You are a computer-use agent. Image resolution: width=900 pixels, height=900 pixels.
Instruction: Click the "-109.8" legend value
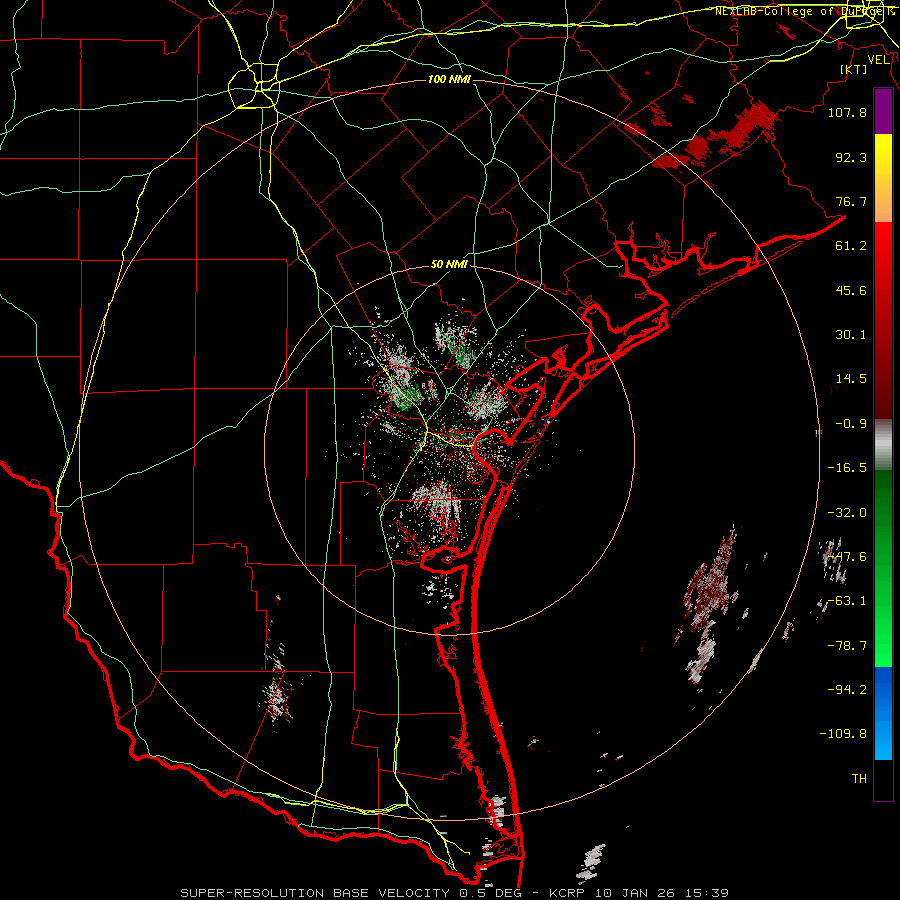pos(843,734)
